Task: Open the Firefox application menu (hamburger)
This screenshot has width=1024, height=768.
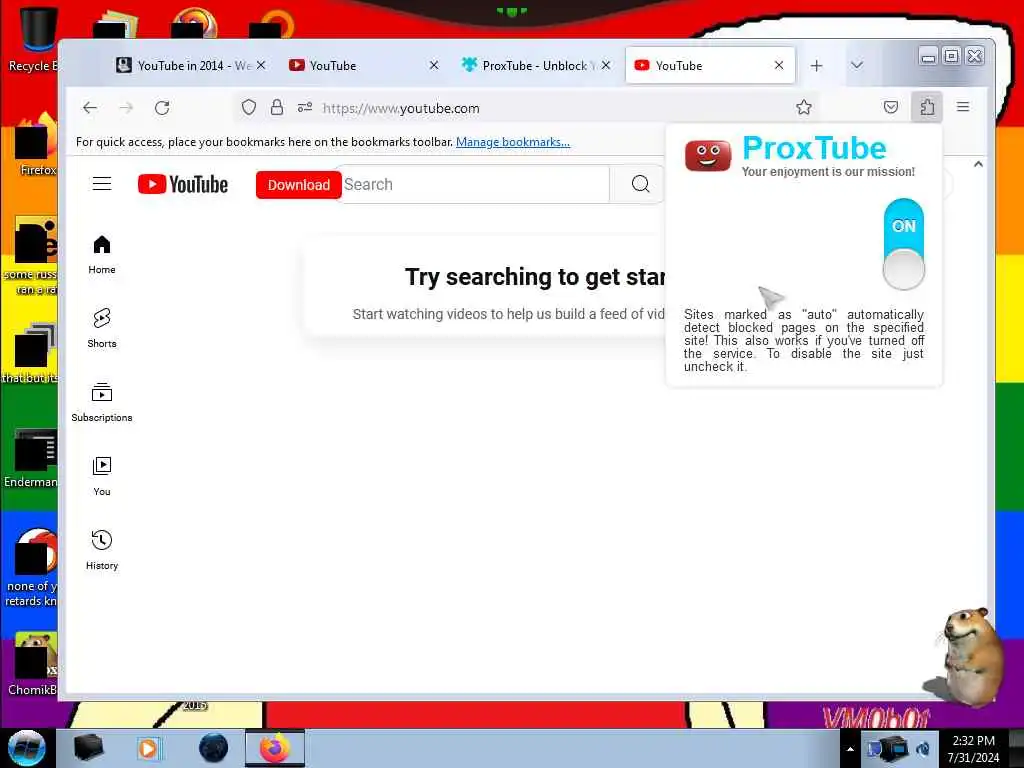Action: click(x=963, y=106)
